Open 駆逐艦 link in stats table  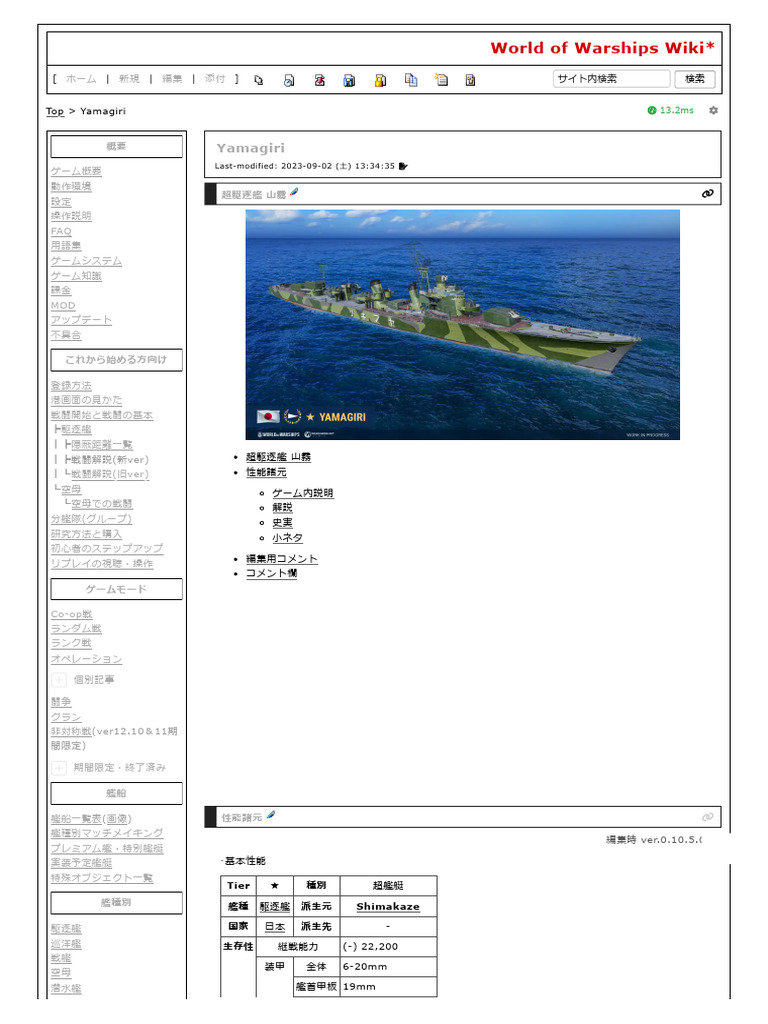coord(274,906)
